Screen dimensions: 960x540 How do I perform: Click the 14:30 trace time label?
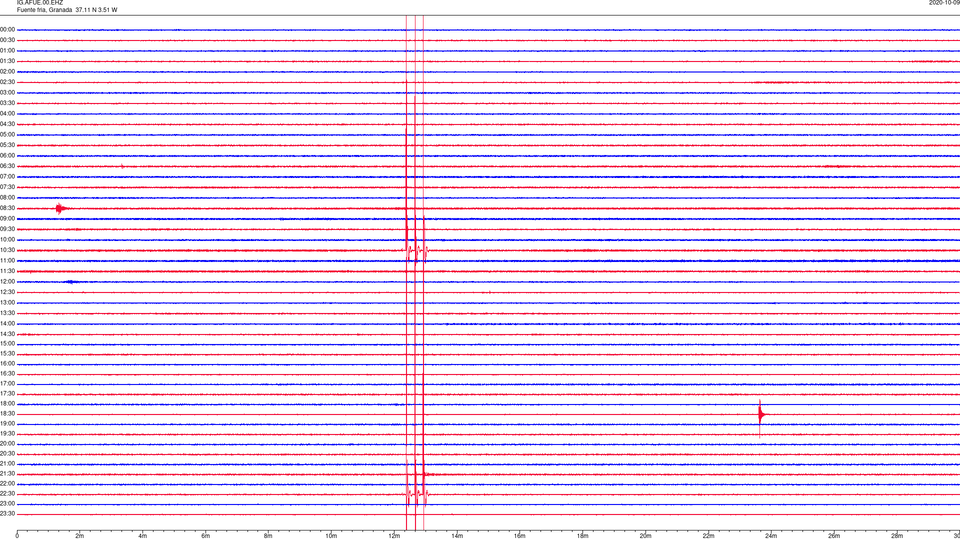click(7, 334)
